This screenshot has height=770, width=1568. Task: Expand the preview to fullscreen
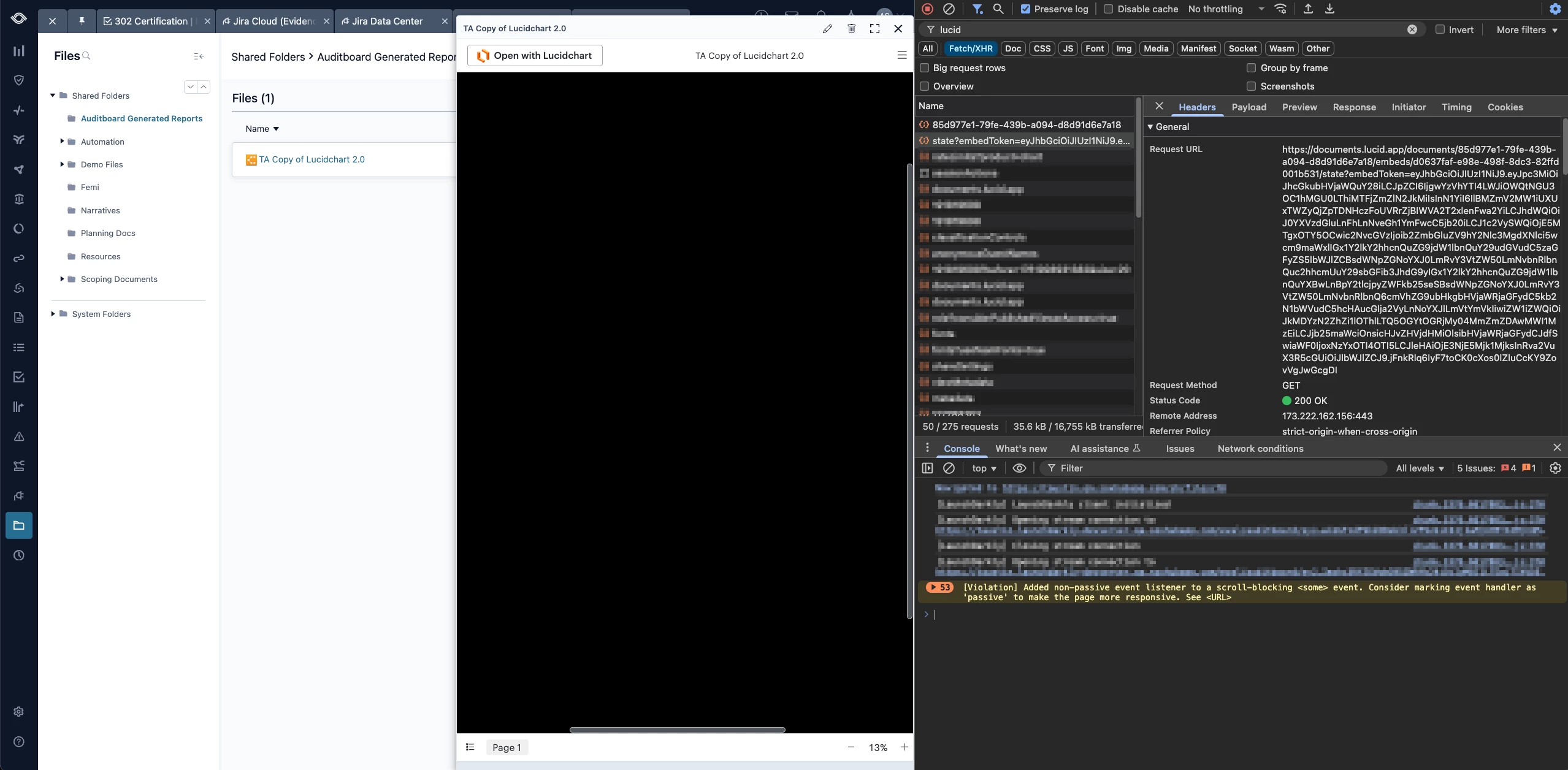(x=874, y=28)
